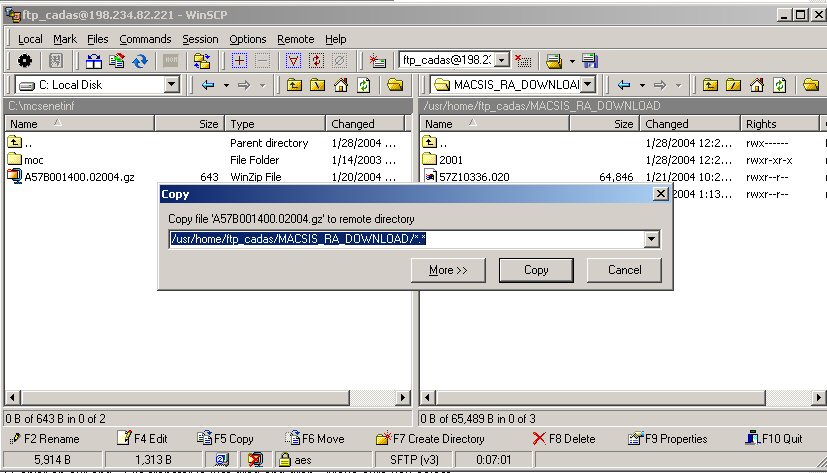Click F5 Copy in bottom bar

point(225,438)
